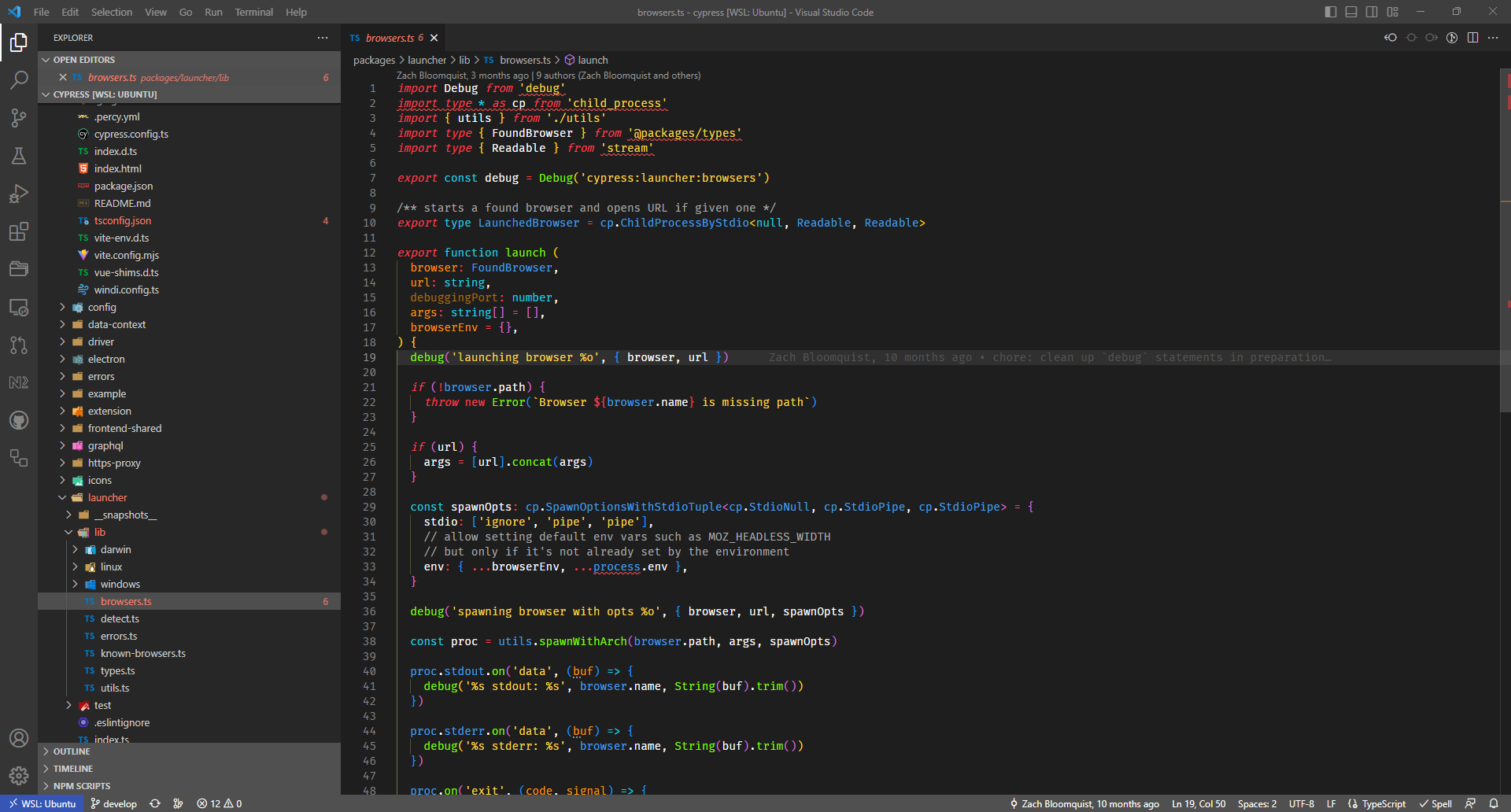Open the Source Control view
This screenshot has height=812, width=1511.
pos(19,118)
